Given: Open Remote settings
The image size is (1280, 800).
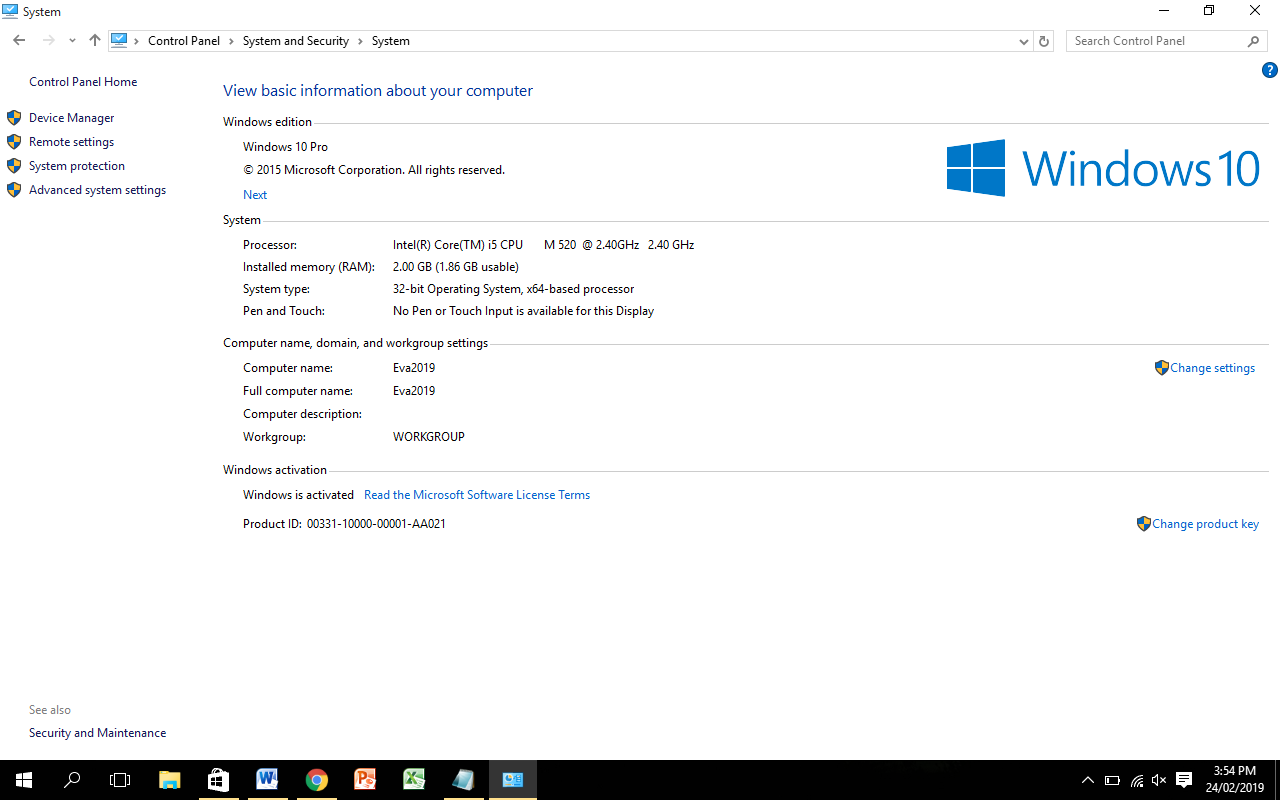Looking at the screenshot, I should coord(72,142).
